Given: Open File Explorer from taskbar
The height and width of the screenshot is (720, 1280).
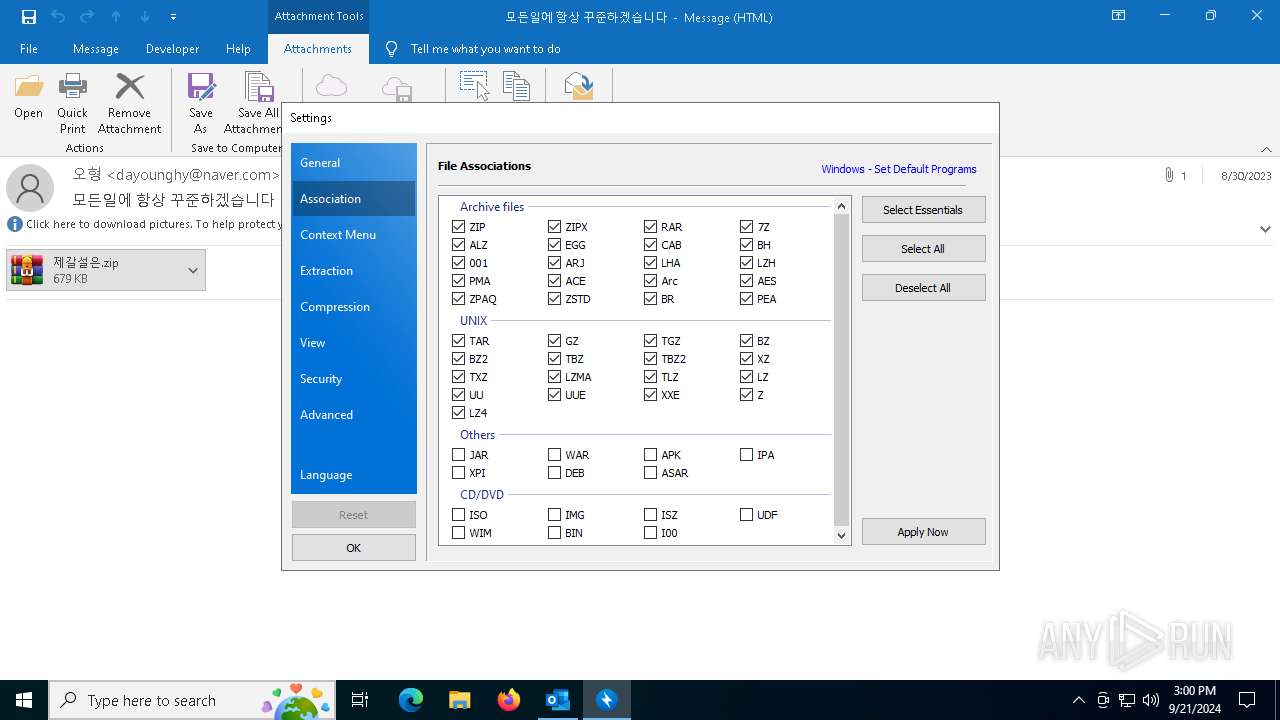Looking at the screenshot, I should [459, 700].
